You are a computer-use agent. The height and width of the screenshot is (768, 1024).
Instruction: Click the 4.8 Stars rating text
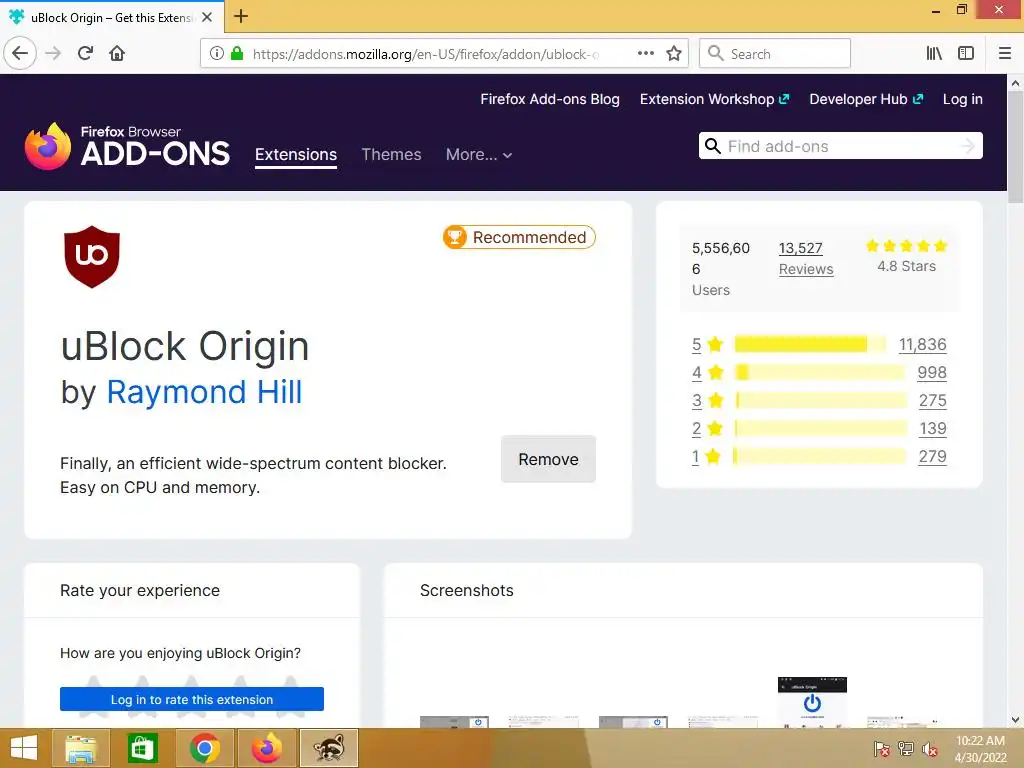[x=906, y=266]
